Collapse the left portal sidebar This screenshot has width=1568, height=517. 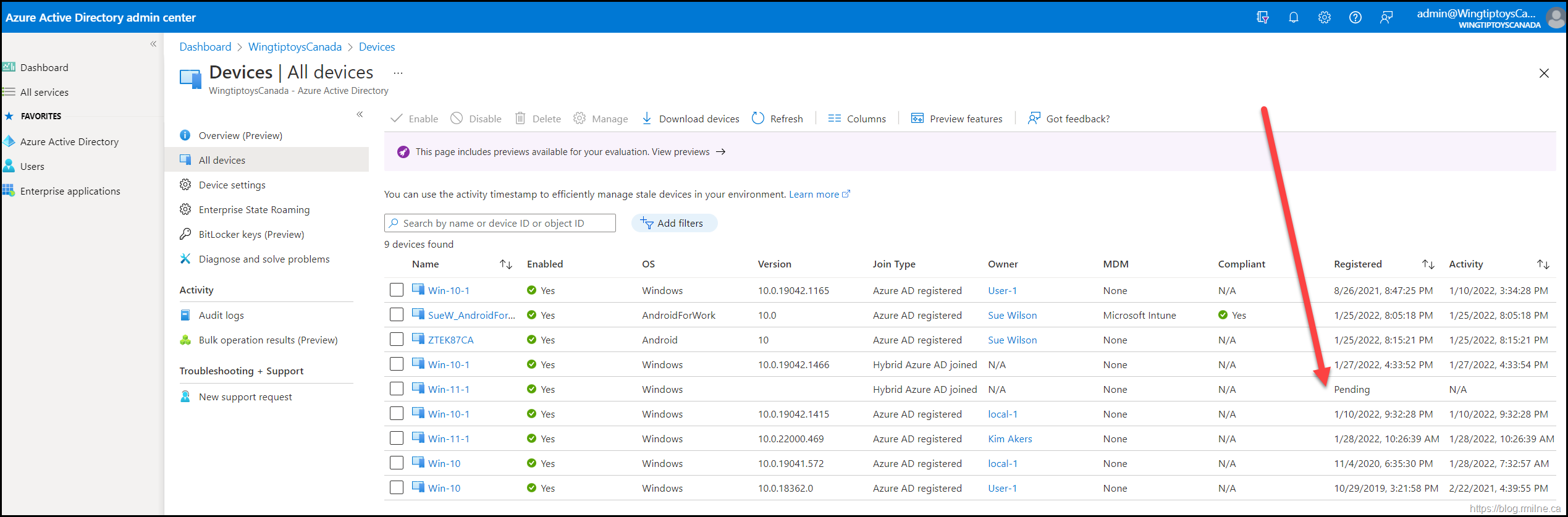click(x=153, y=44)
